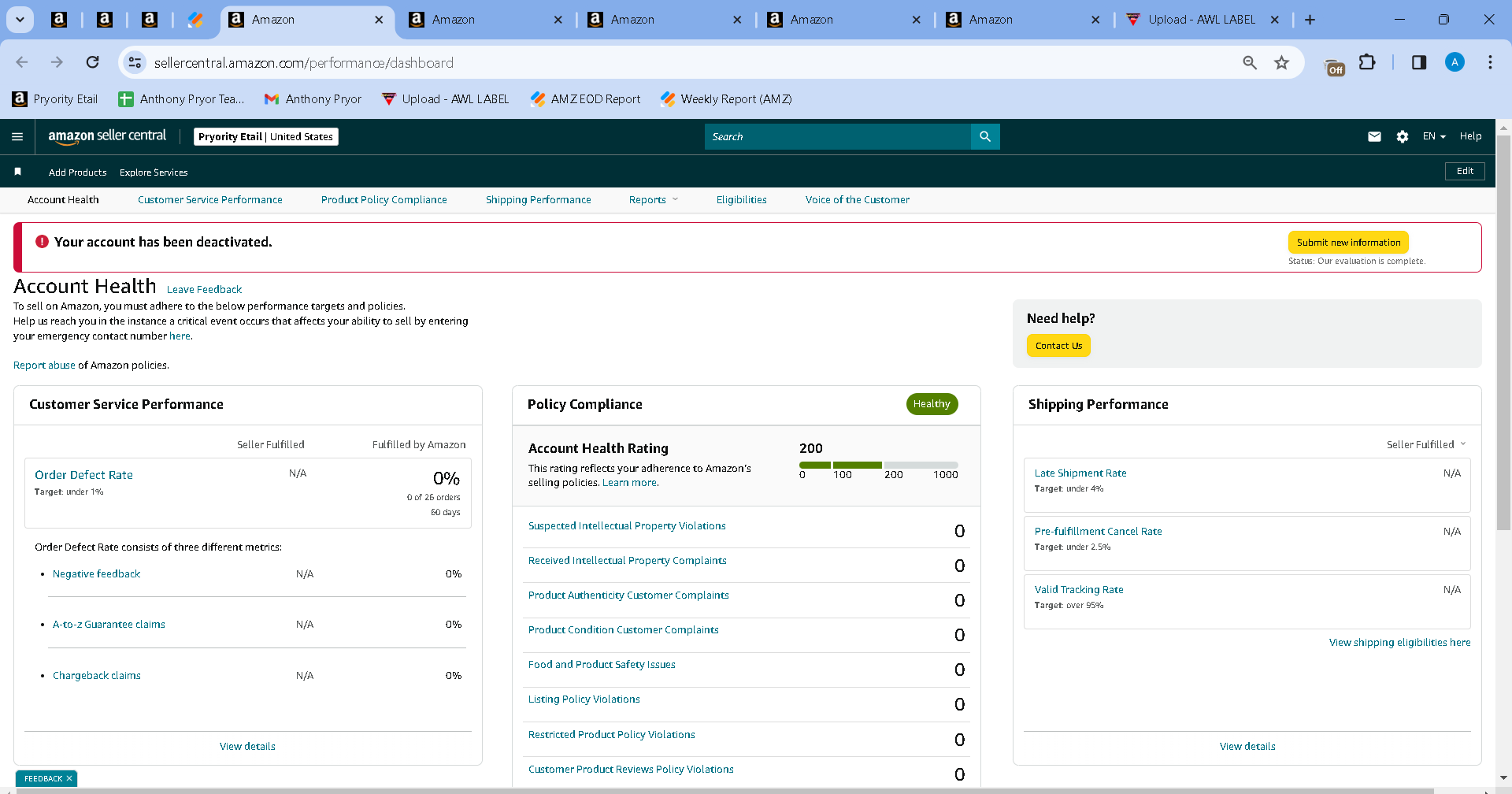Screen dimensions: 1512x794
Task: Click the search magnifier button in Seller Central
Action: coord(985,137)
